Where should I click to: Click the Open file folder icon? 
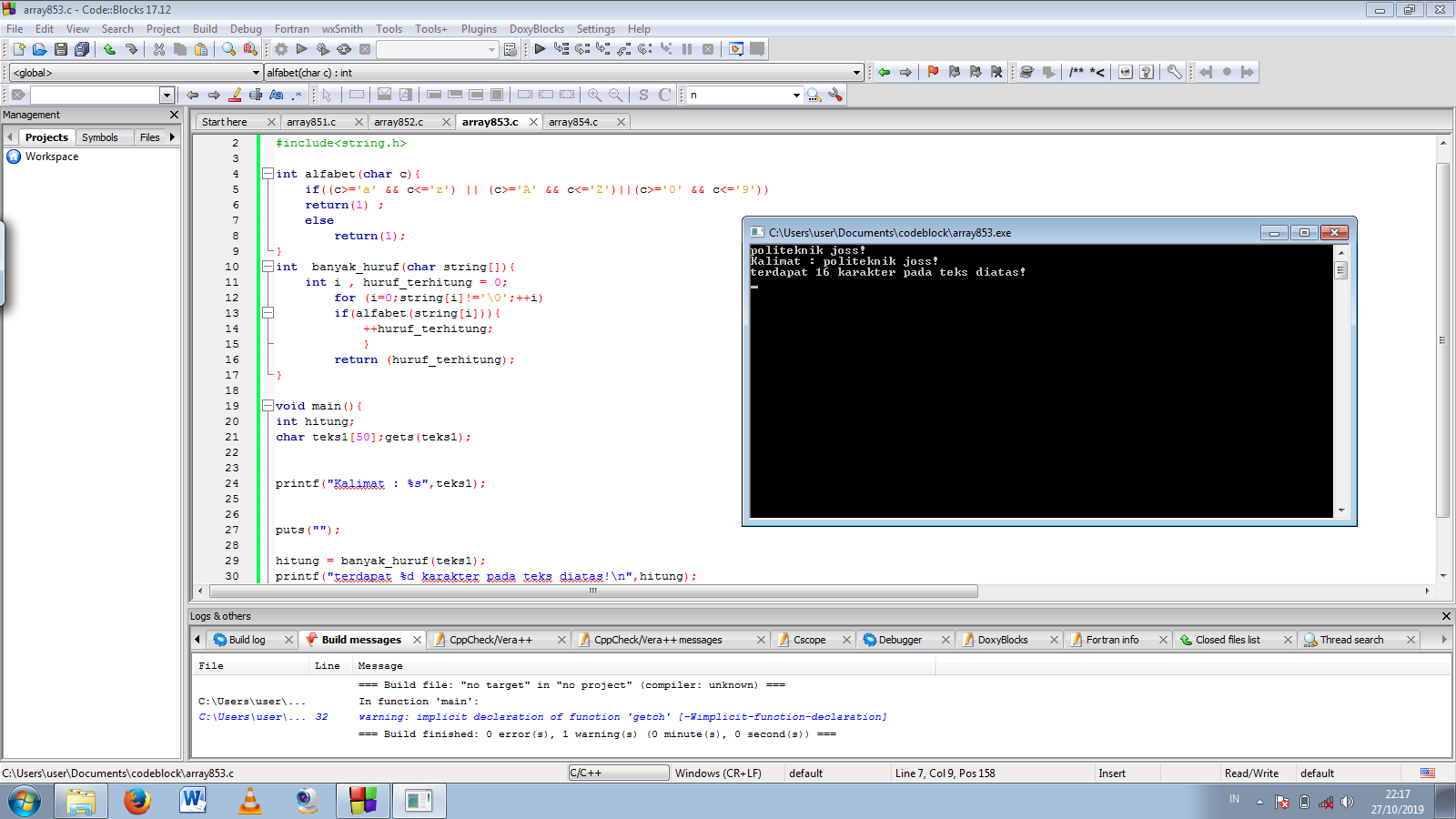point(39,49)
